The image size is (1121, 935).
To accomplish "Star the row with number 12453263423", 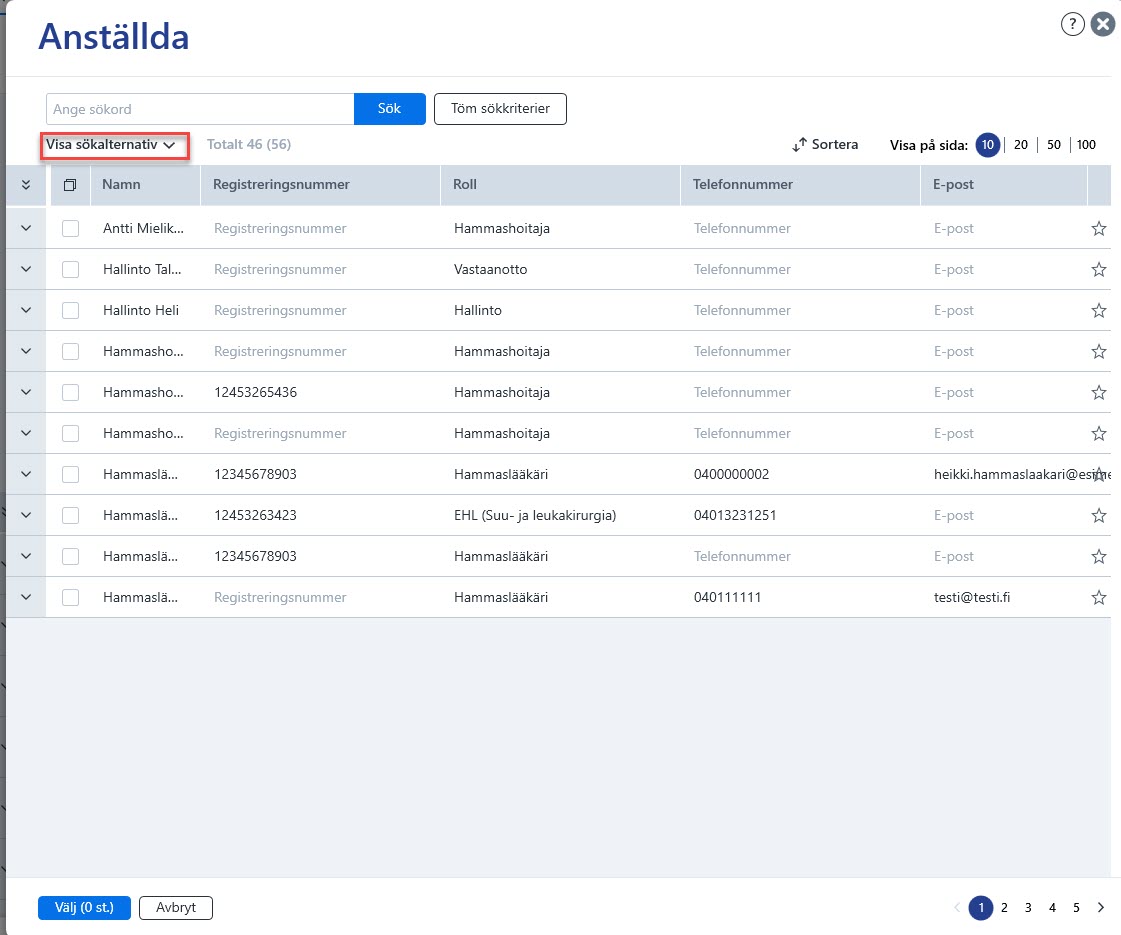I will pos(1099,515).
